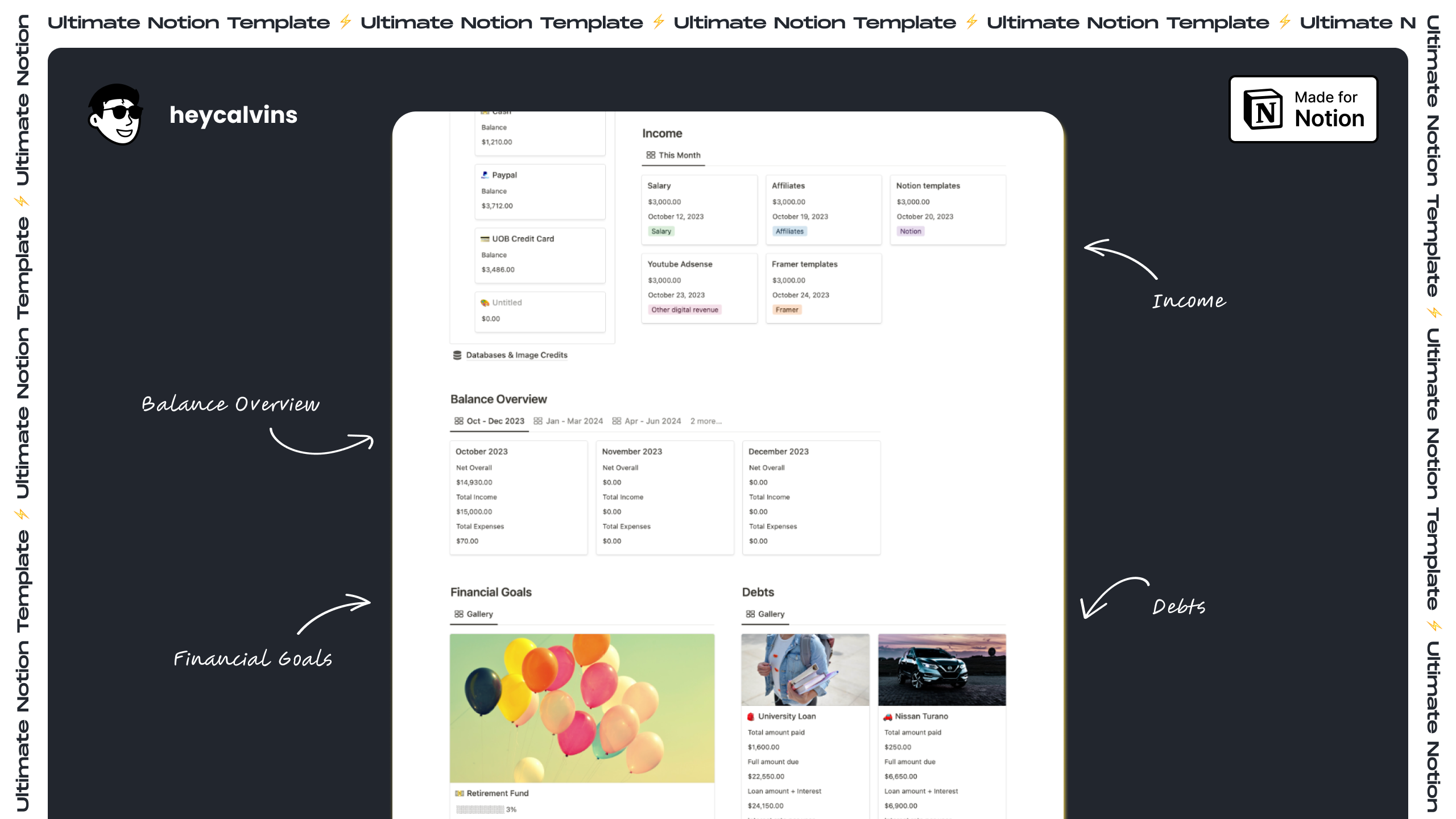Image resolution: width=1456 pixels, height=819 pixels.
Task: Click the green Salary tag
Action: (661, 231)
